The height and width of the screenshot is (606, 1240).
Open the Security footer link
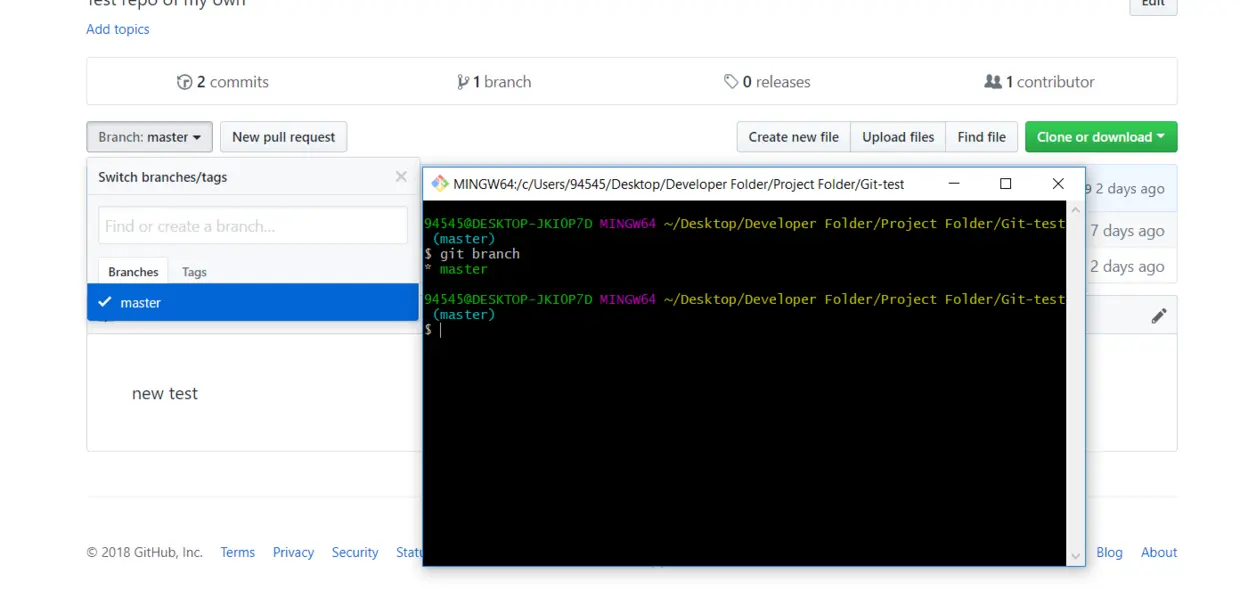click(x=355, y=552)
